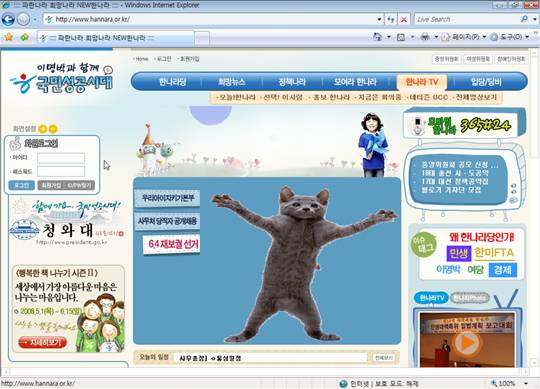Click the 여성위원회 button at top right
The height and width of the screenshot is (389, 540).
[x=478, y=59]
